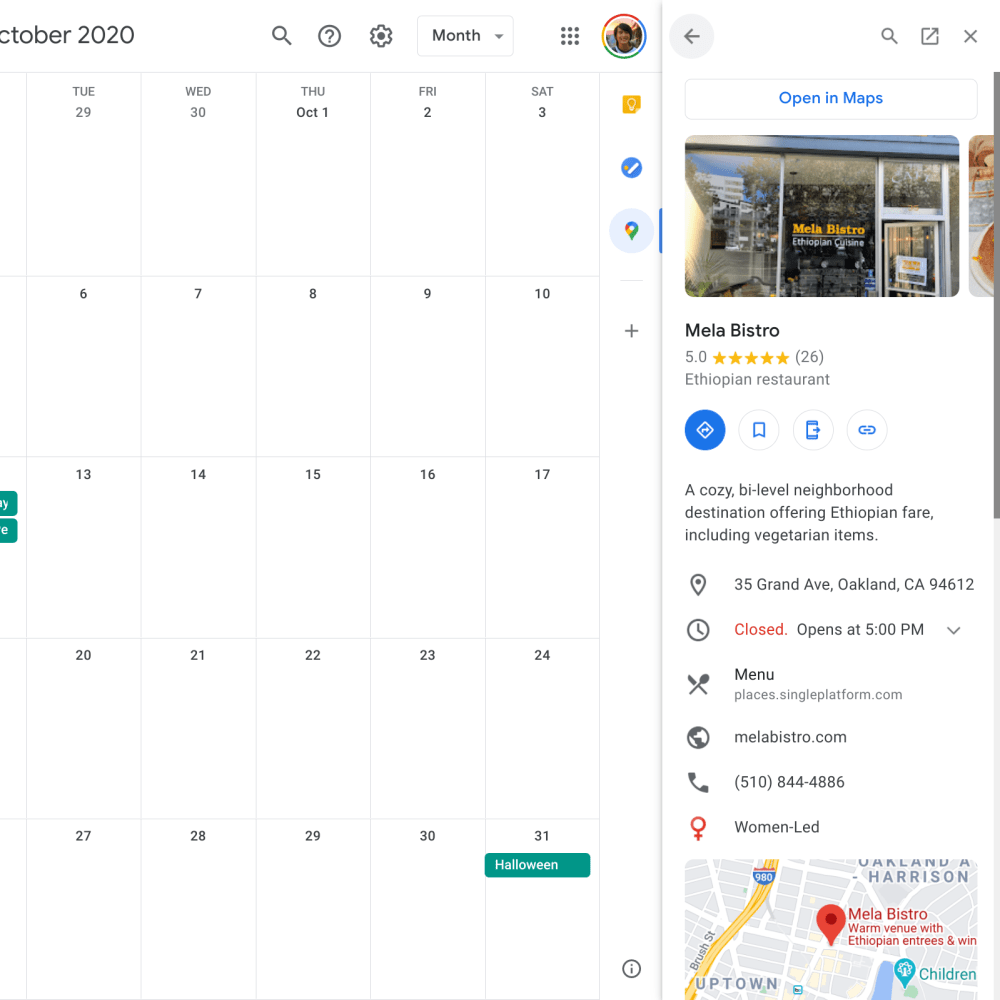
Task: Save Mela Bistro with the bookmark icon
Action: pos(759,430)
